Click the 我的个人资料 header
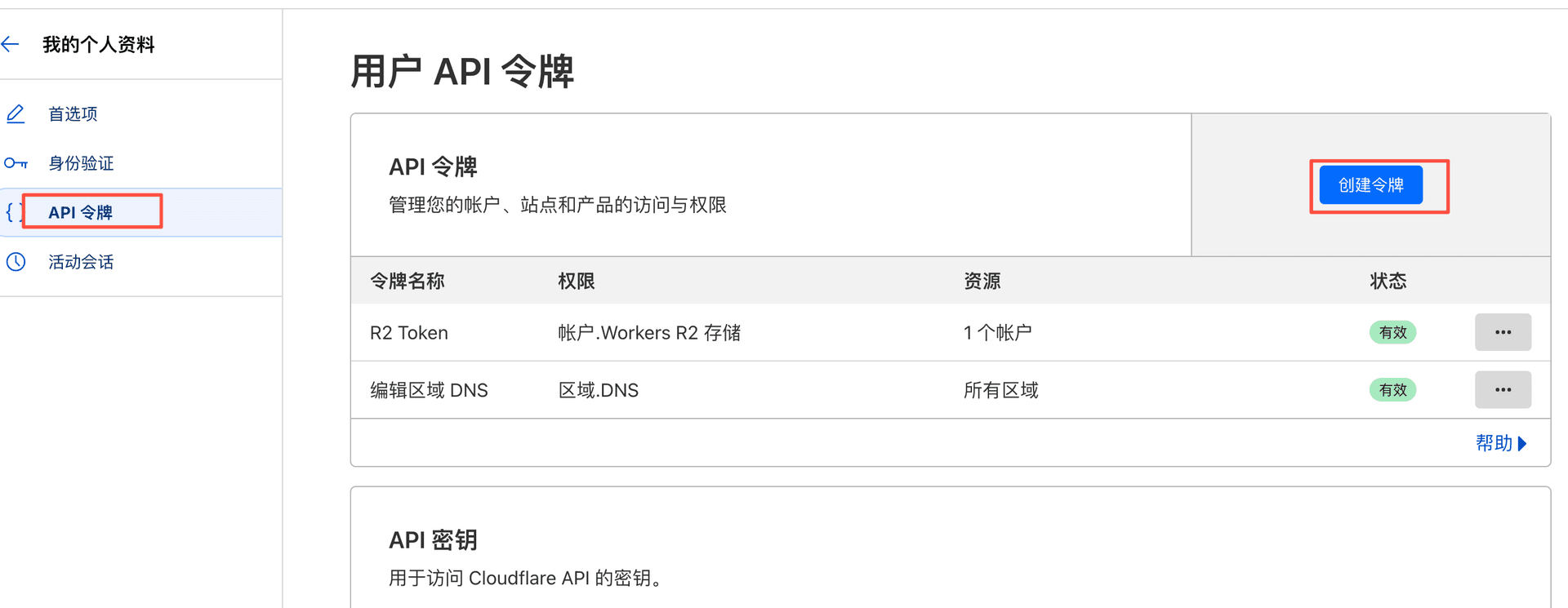 click(x=98, y=44)
